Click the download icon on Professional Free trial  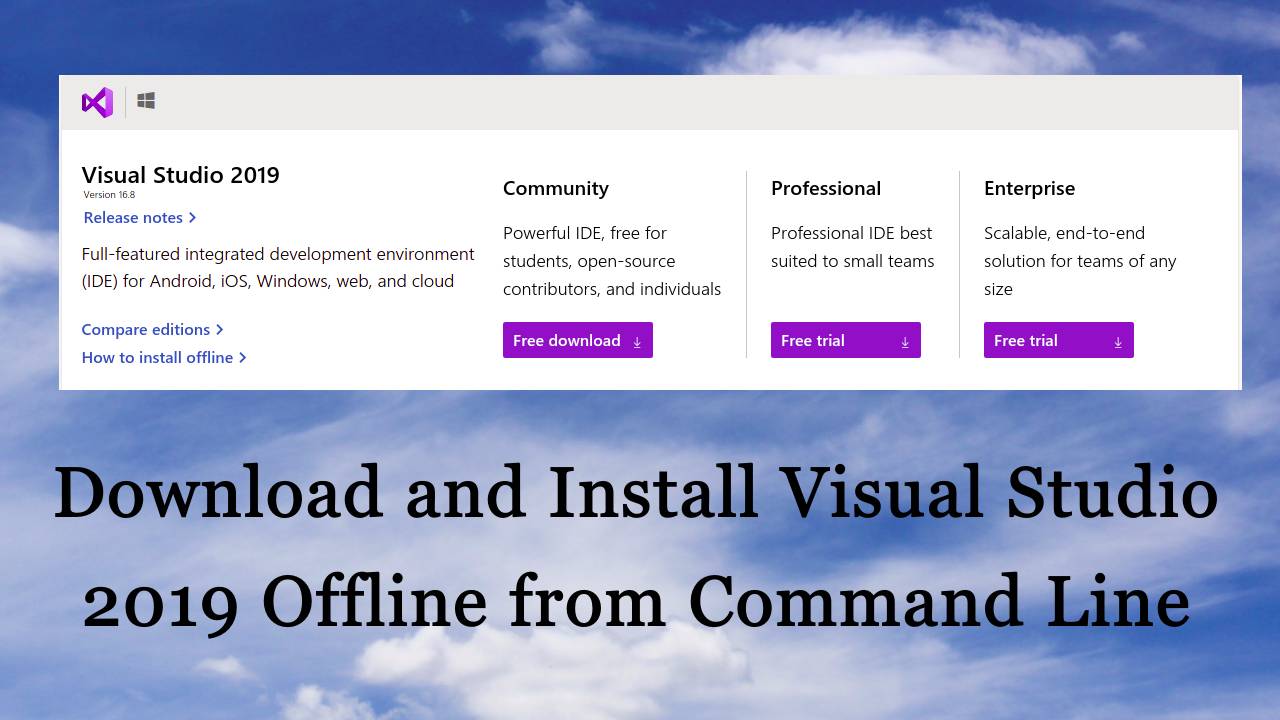click(905, 341)
